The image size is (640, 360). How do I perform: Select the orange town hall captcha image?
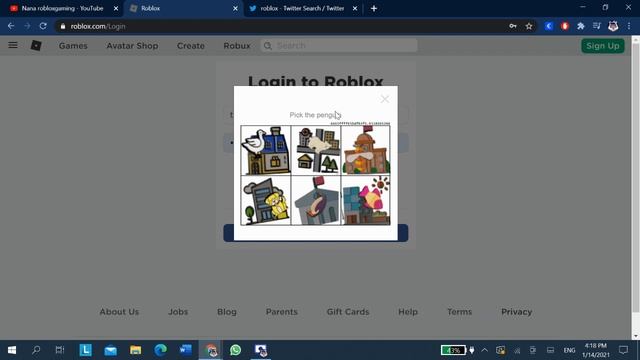click(366, 150)
